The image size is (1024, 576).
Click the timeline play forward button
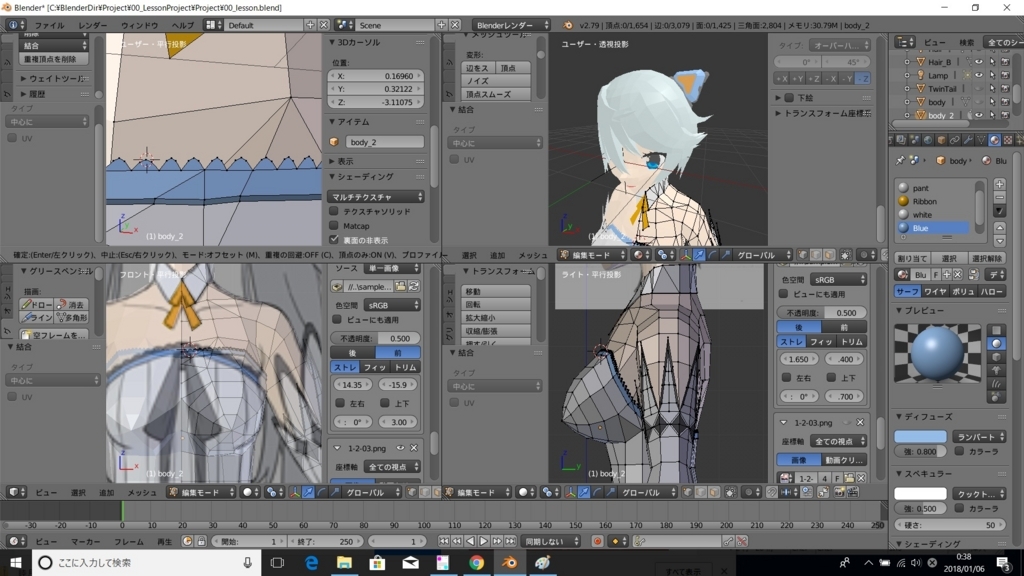pyautogui.click(x=484, y=541)
